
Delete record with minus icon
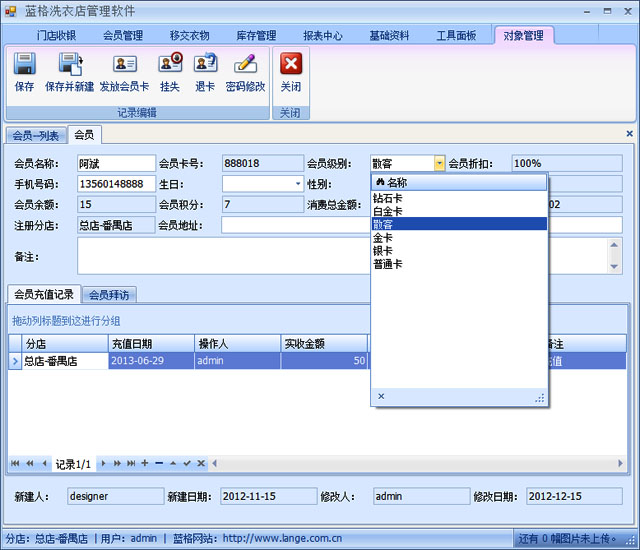[x=159, y=463]
